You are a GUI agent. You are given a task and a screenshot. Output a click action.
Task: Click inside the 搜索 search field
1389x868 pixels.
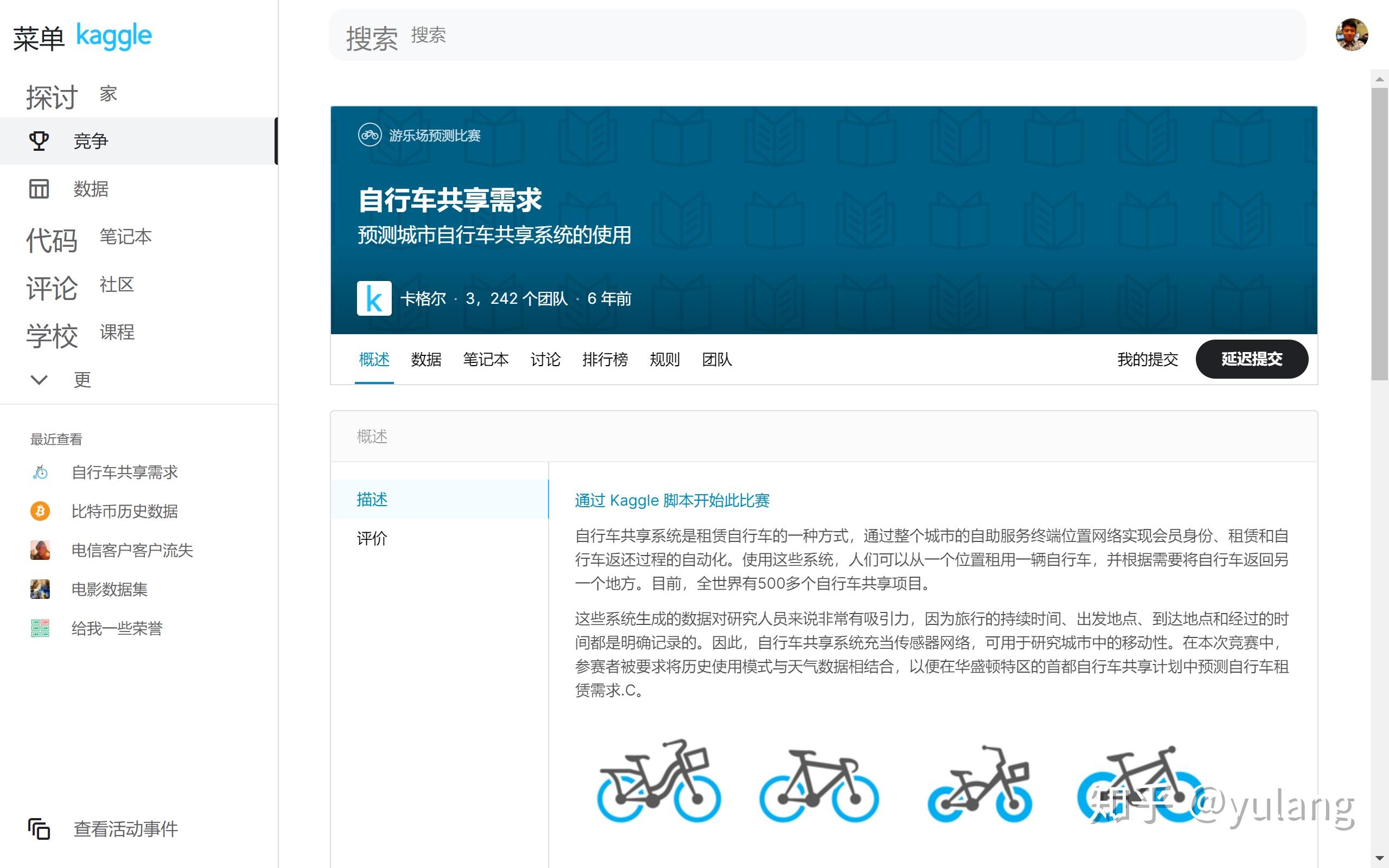(x=689, y=36)
